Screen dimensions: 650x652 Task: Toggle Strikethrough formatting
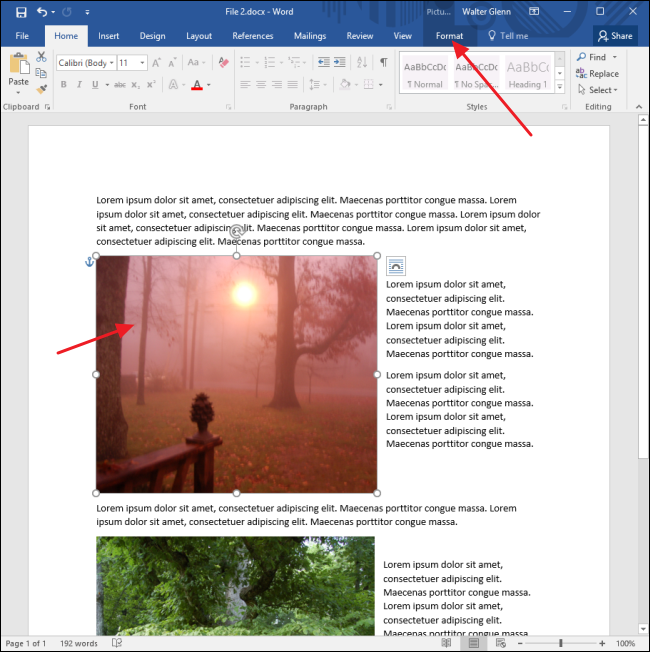coord(120,85)
